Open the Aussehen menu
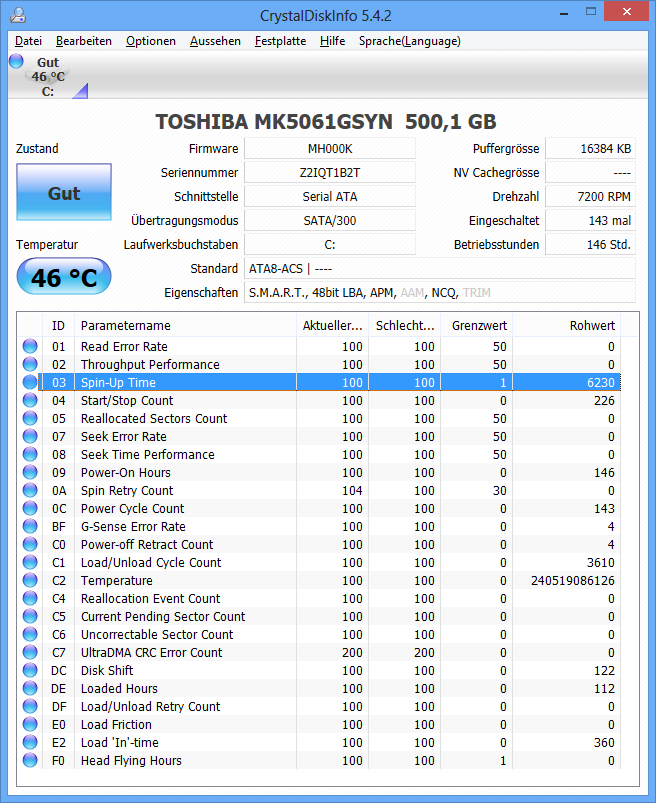This screenshot has height=803, width=656. (215, 41)
